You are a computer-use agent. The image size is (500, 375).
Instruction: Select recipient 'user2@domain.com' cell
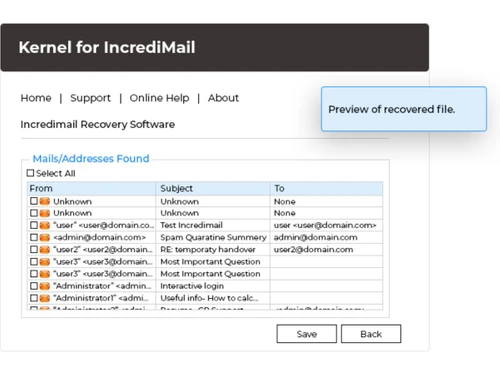[326, 249]
